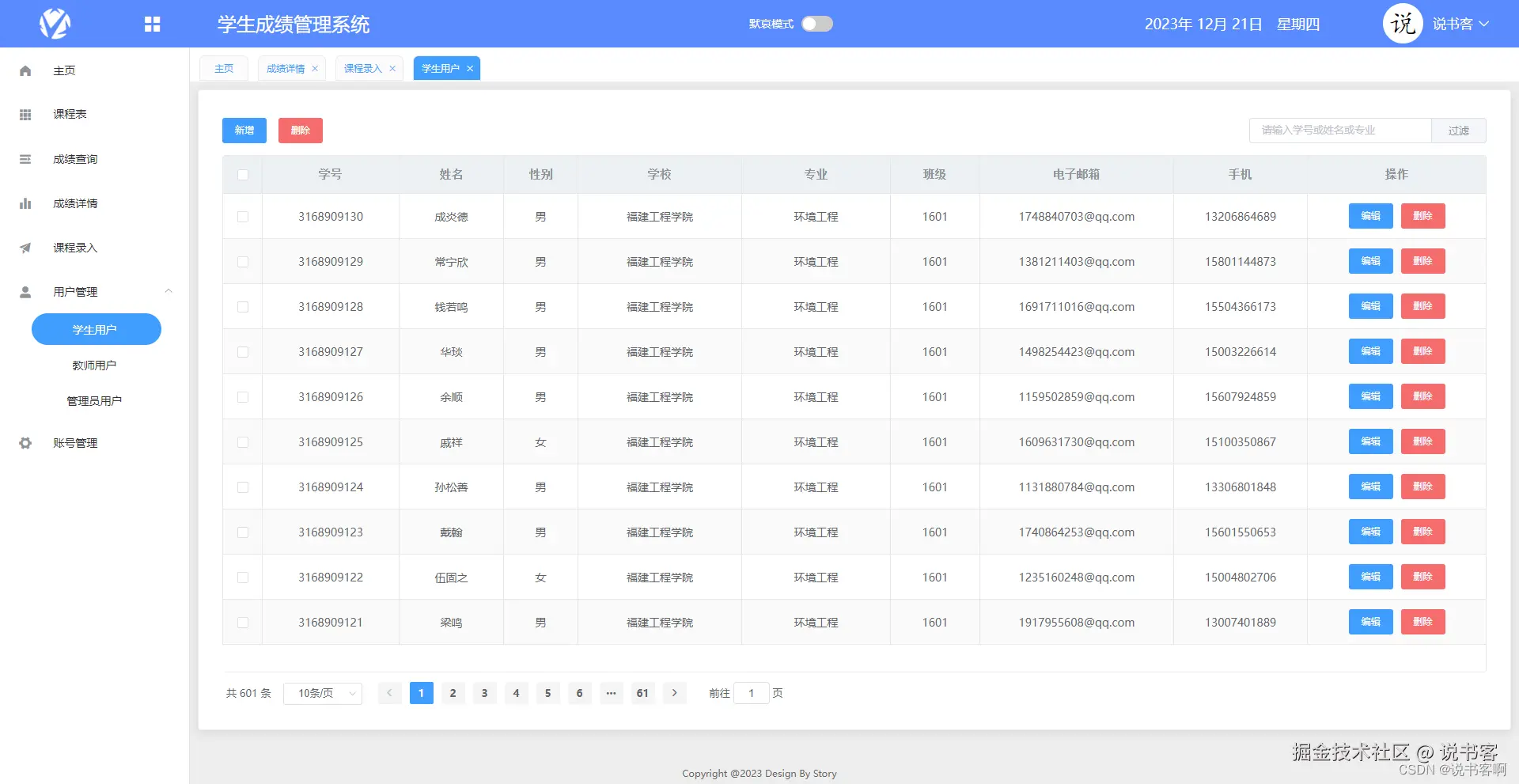Screen dimensions: 1519x784
Task: Switch to the 主页 tab
Action: tap(224, 69)
